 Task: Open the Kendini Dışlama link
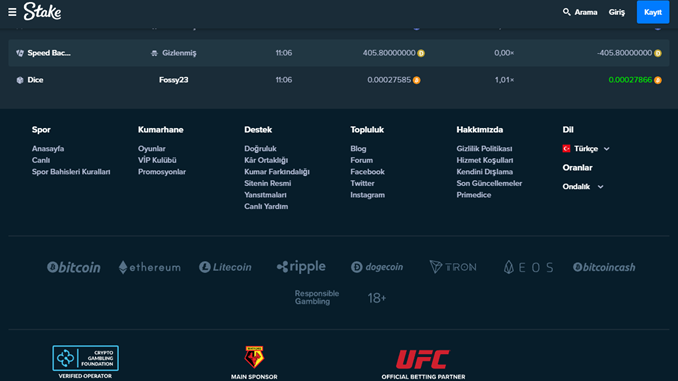[x=485, y=172]
